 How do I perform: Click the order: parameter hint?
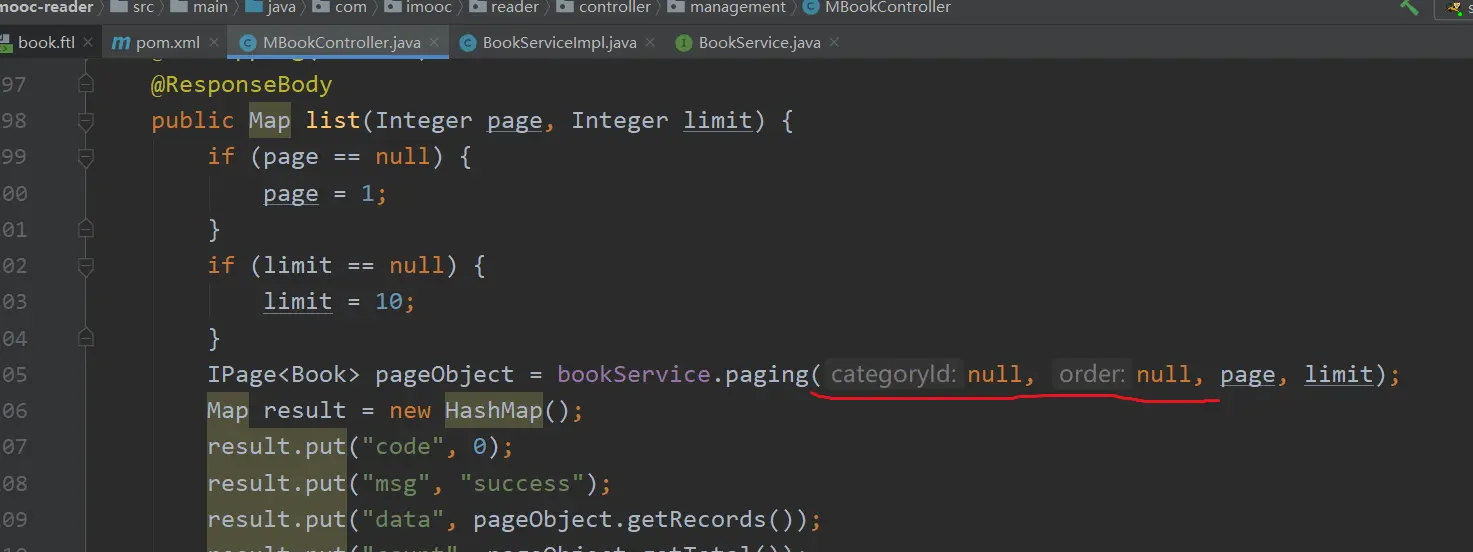click(1092, 375)
